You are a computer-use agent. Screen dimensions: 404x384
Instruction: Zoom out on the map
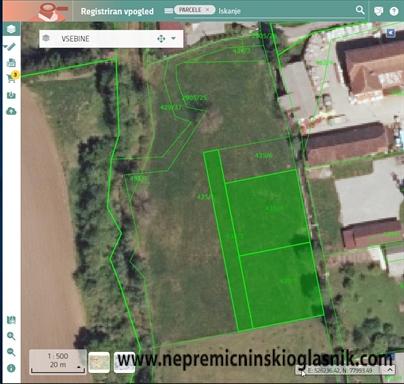11,352
